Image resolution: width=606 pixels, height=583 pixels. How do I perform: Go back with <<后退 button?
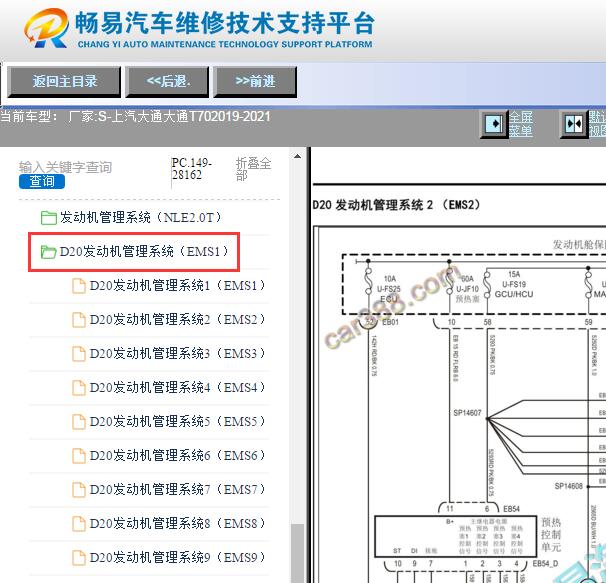pos(167,82)
